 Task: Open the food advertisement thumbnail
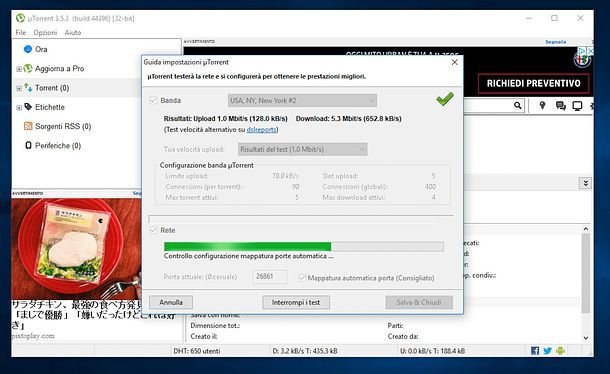click(76, 248)
